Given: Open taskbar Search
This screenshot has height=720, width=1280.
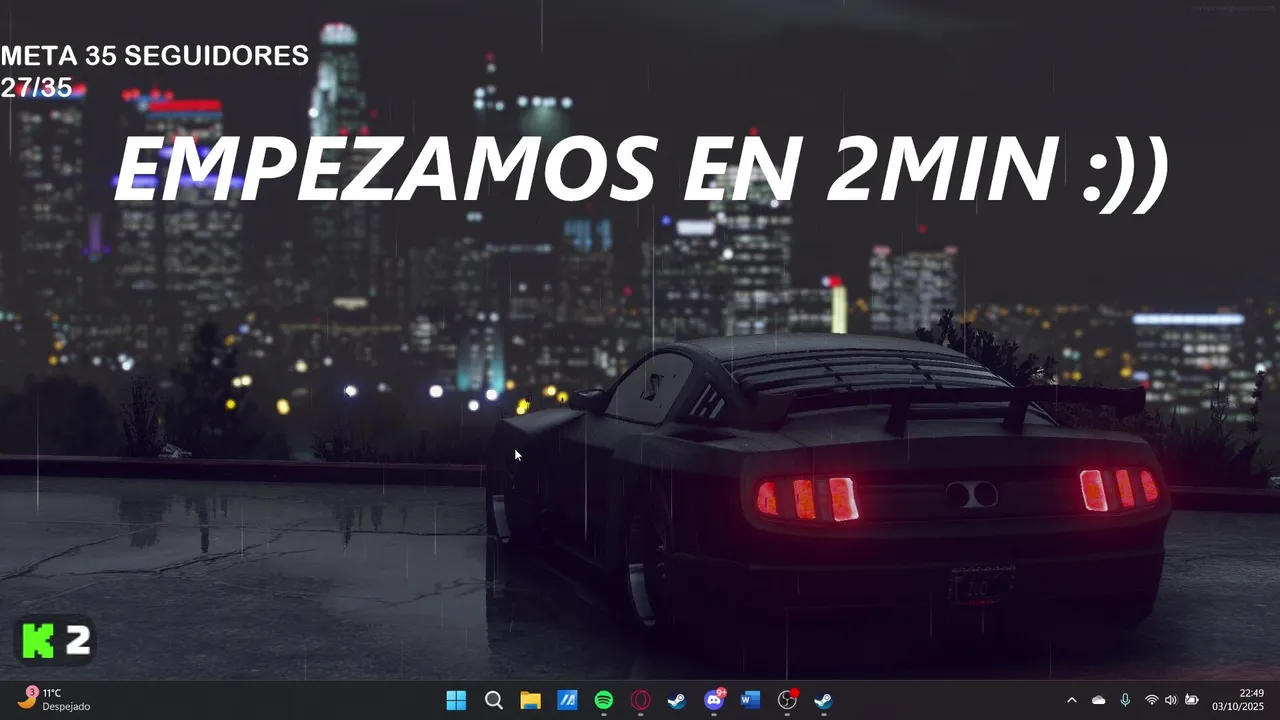Looking at the screenshot, I should point(493,700).
